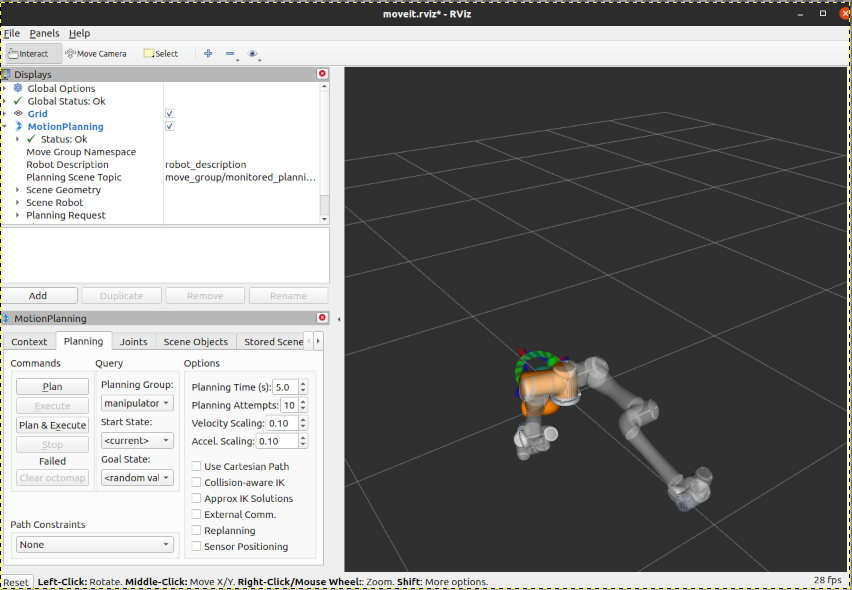Toggle External Comm. checkbox
The height and width of the screenshot is (590, 852).
tap(196, 514)
